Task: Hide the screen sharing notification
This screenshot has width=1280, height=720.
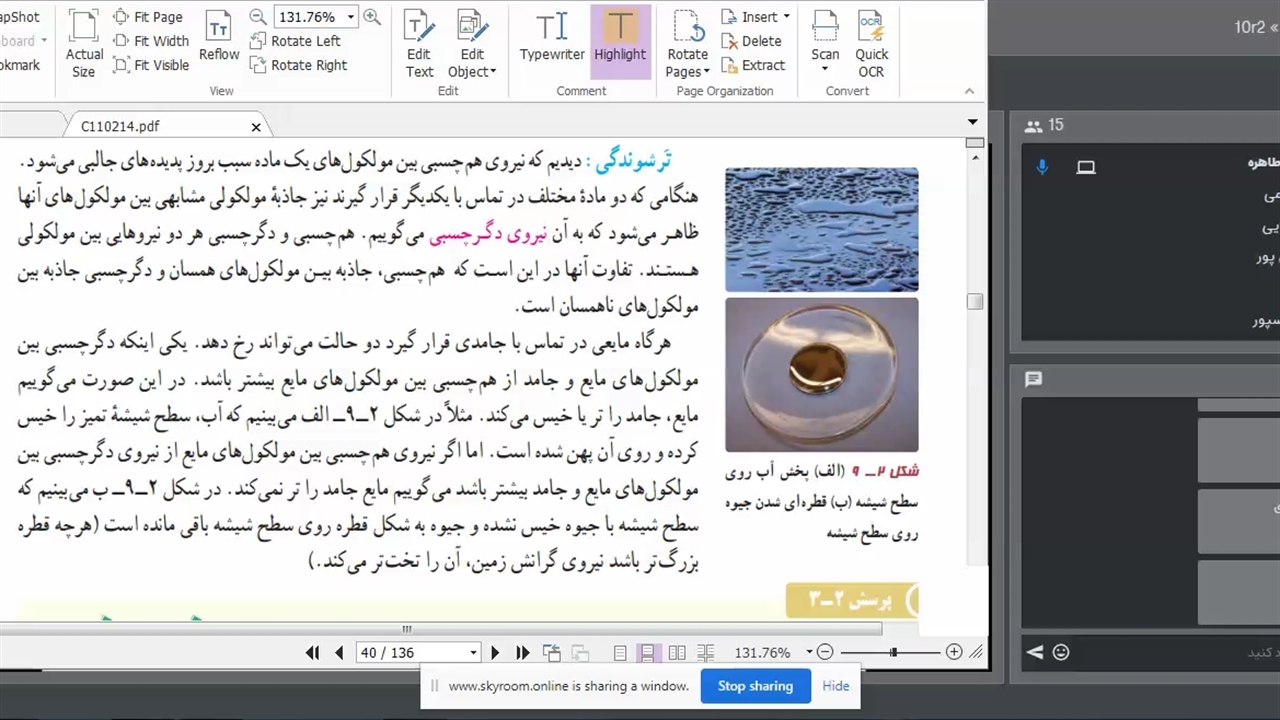Action: [x=835, y=686]
